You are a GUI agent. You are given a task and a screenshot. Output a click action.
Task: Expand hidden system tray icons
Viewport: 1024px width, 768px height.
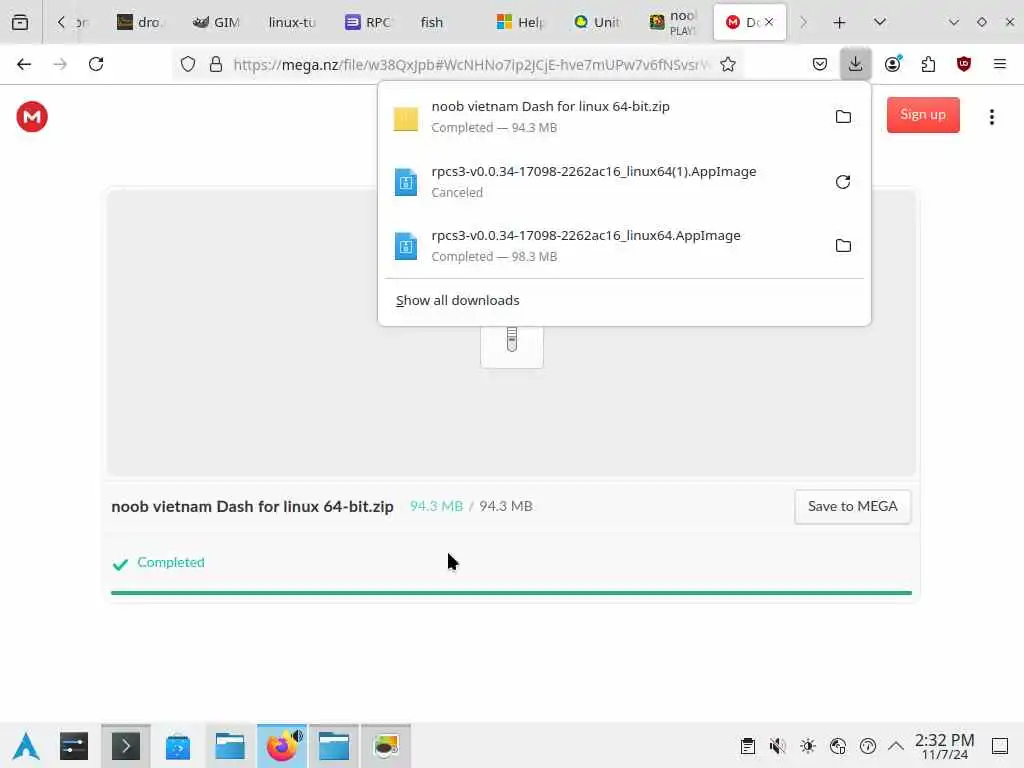pos(896,746)
